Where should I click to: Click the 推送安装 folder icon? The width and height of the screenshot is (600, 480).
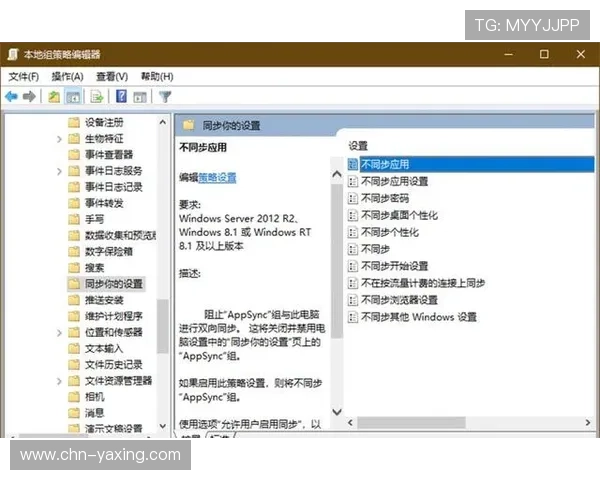(x=74, y=300)
